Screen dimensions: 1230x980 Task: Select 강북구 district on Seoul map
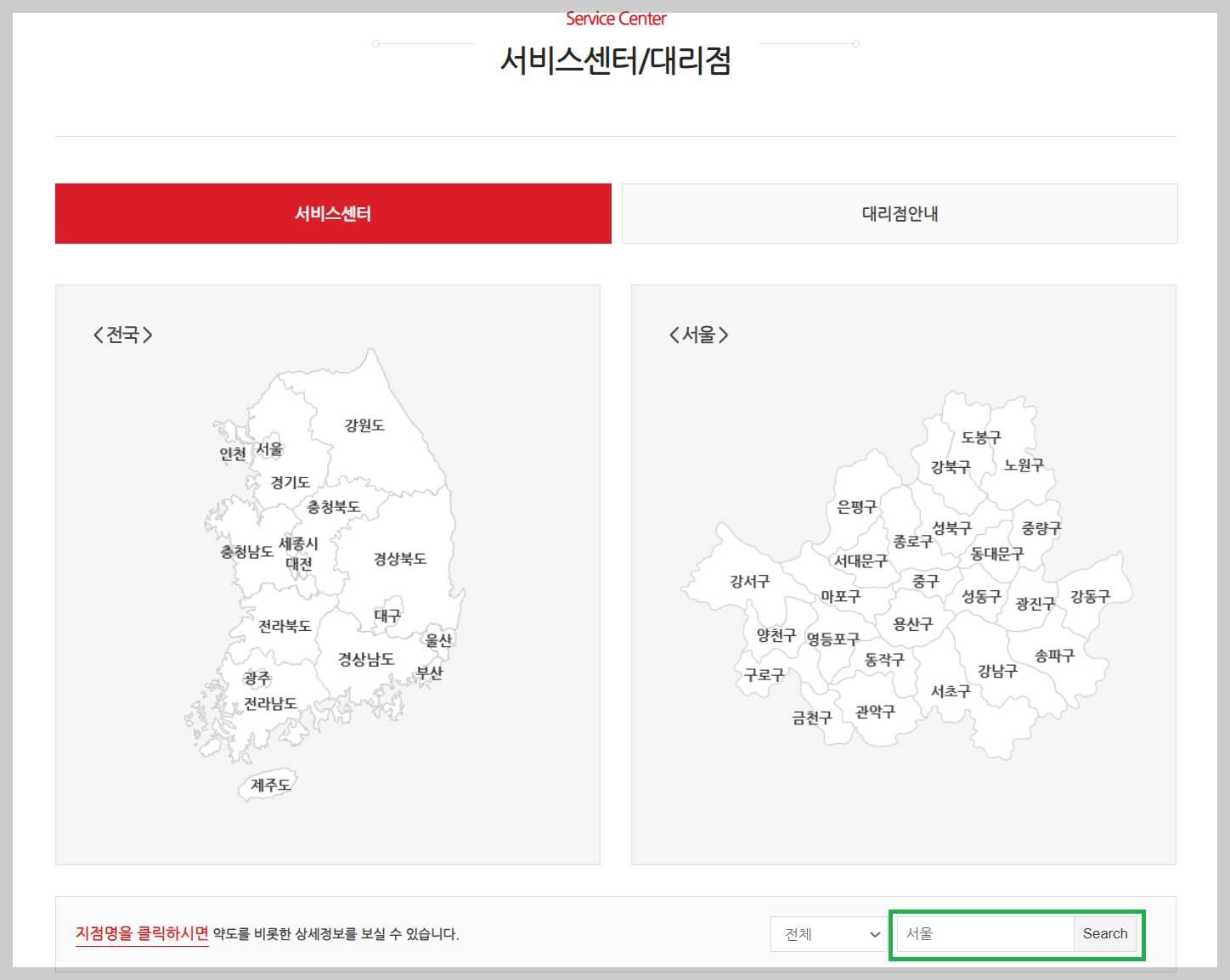tap(951, 467)
